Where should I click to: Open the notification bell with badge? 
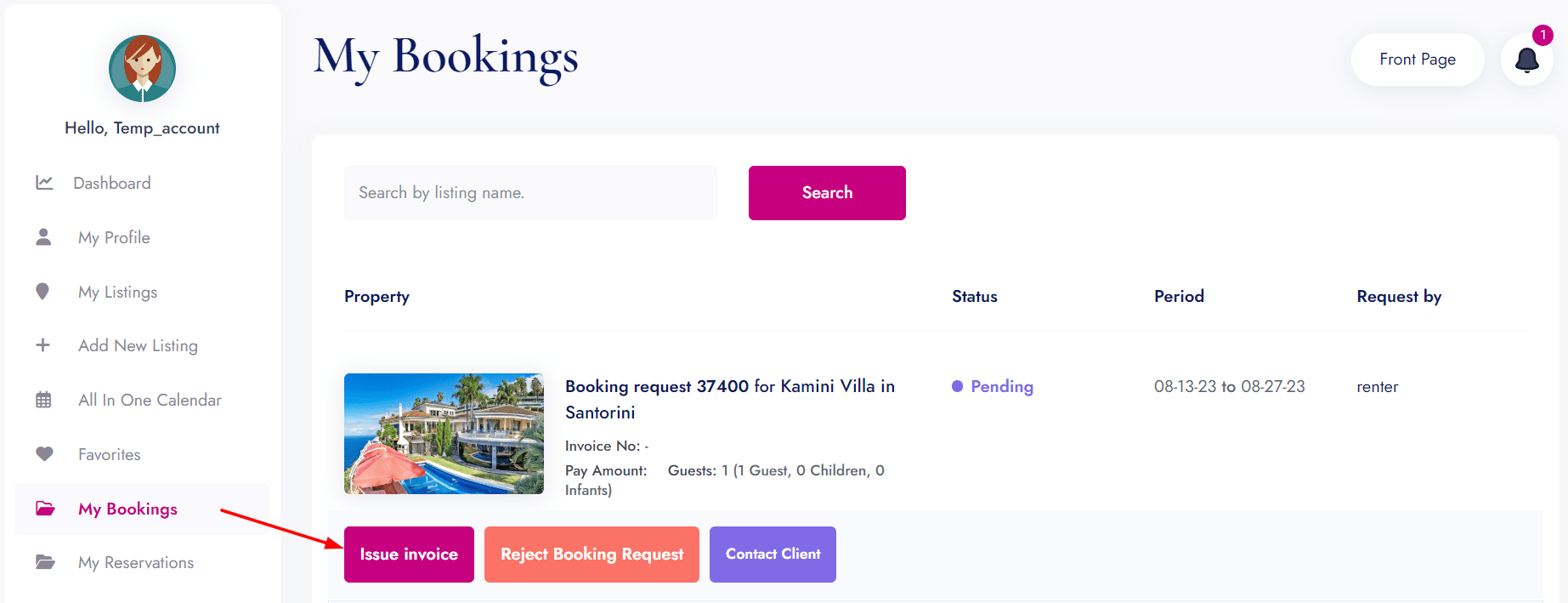[1526, 59]
